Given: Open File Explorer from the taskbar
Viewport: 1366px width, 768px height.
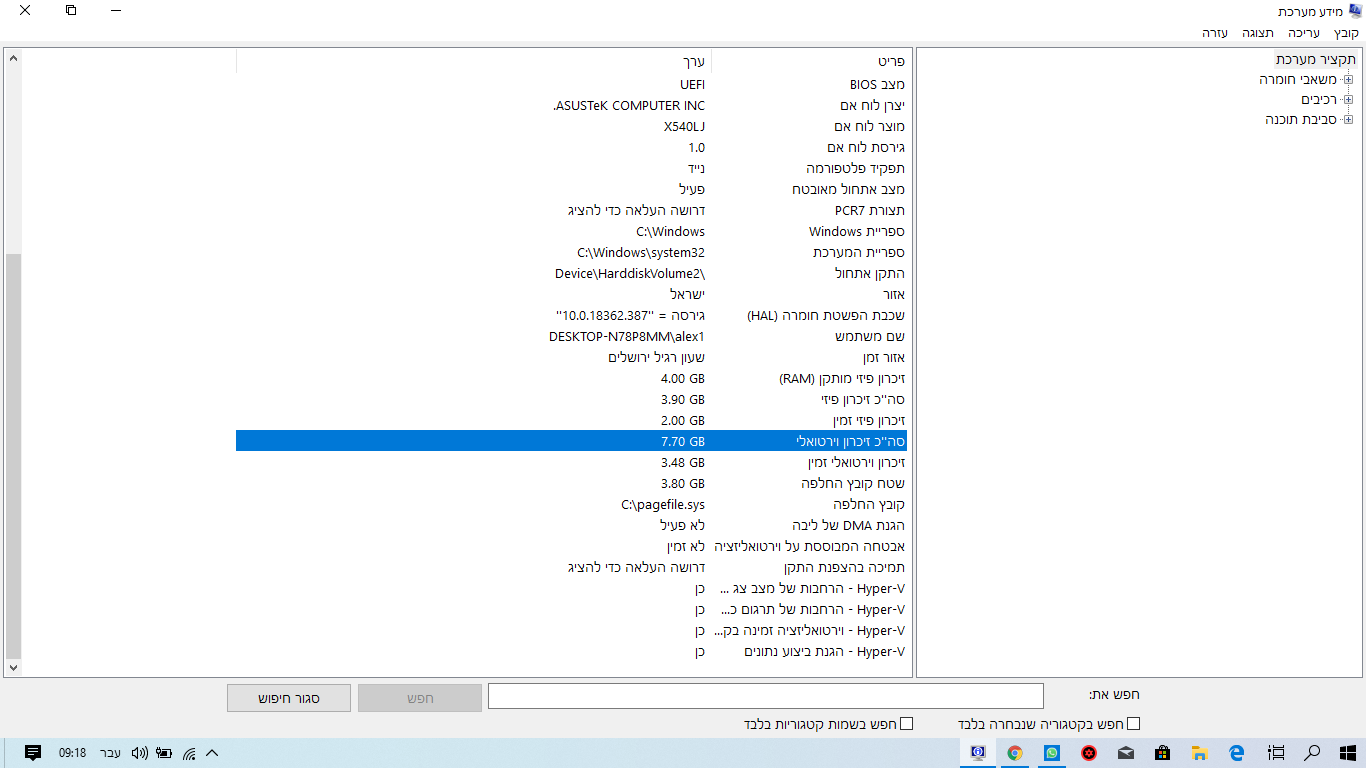Looking at the screenshot, I should coord(1199,753).
